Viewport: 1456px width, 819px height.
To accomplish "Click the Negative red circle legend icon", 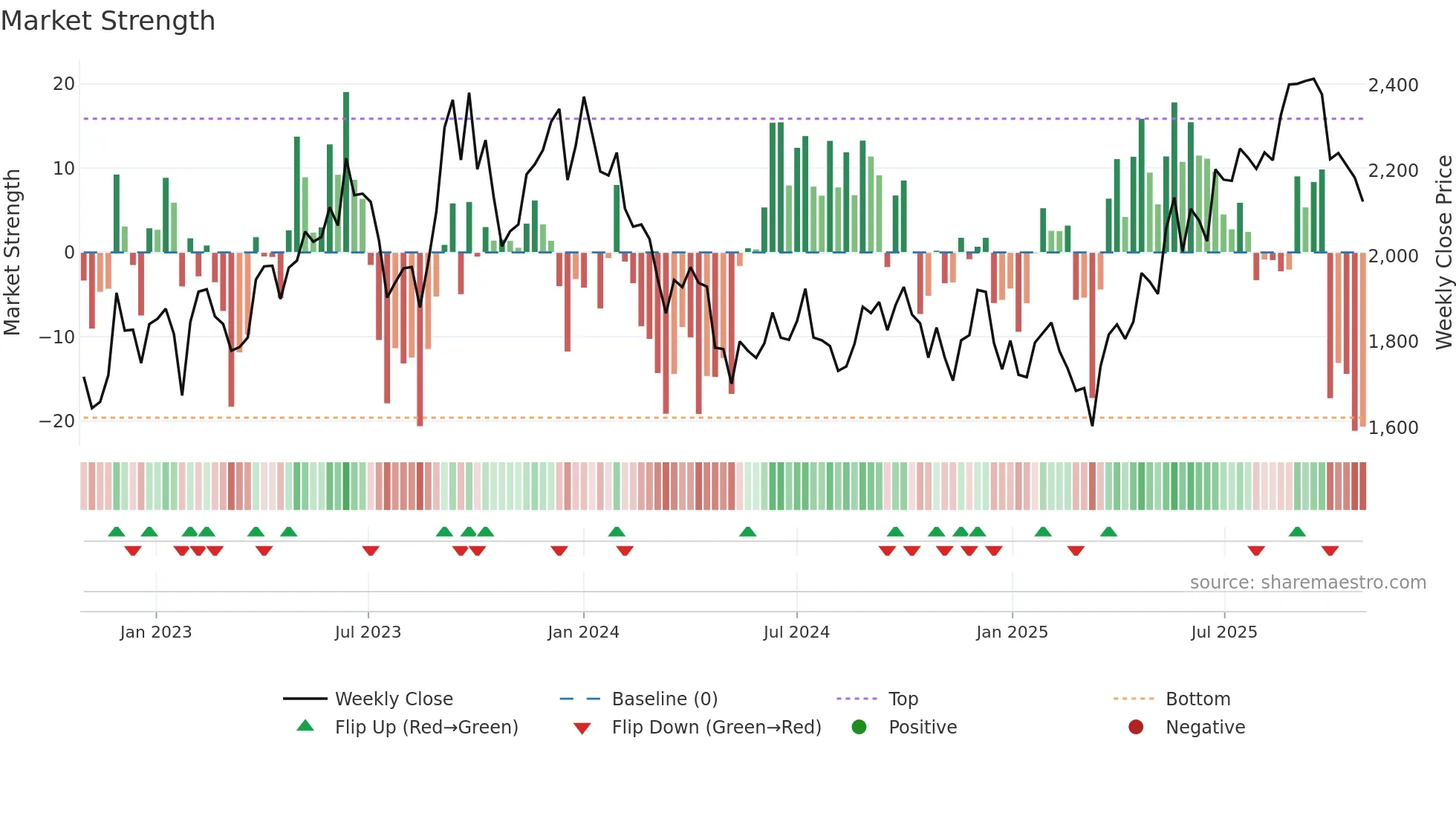I will (x=1136, y=727).
